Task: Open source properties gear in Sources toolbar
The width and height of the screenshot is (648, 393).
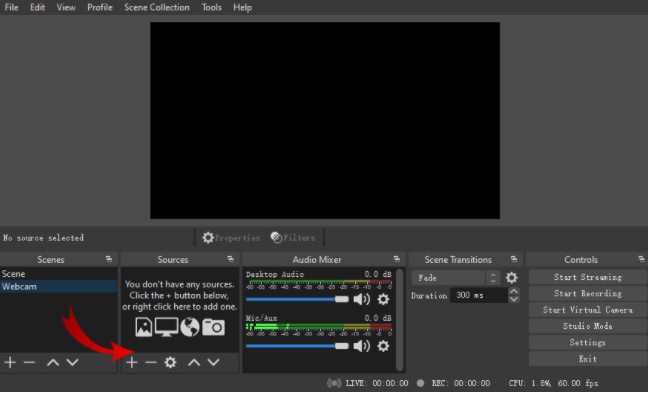Action: click(x=170, y=362)
